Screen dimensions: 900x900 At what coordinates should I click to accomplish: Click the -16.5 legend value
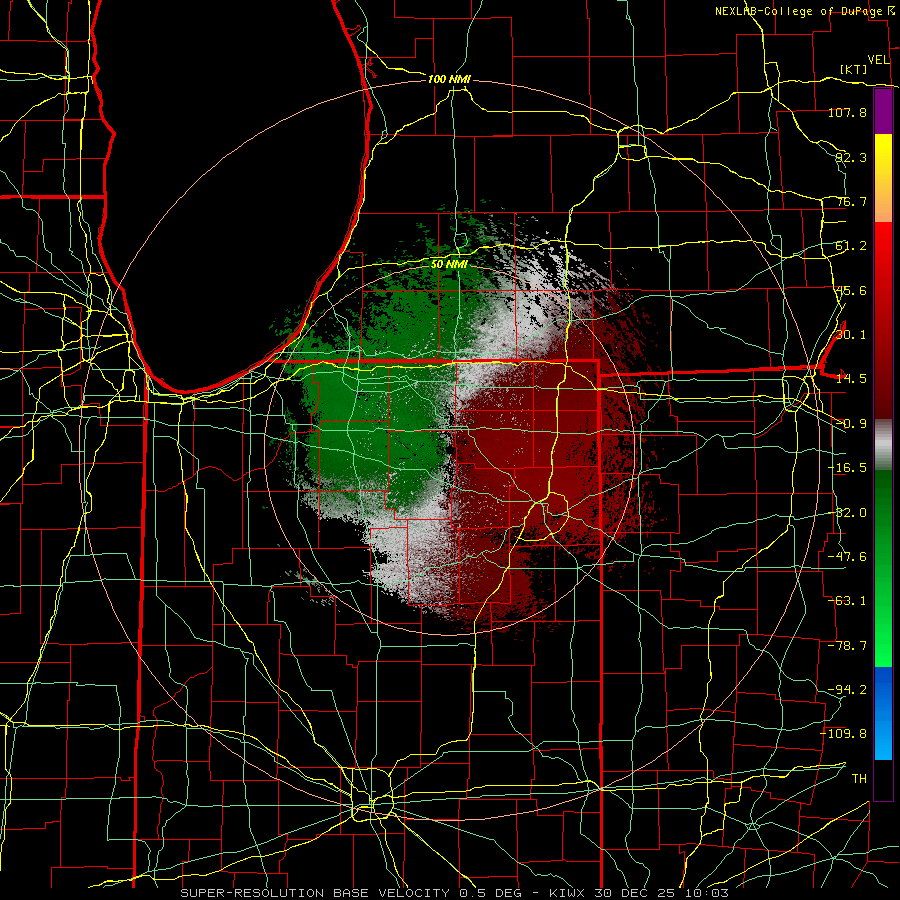(x=847, y=468)
